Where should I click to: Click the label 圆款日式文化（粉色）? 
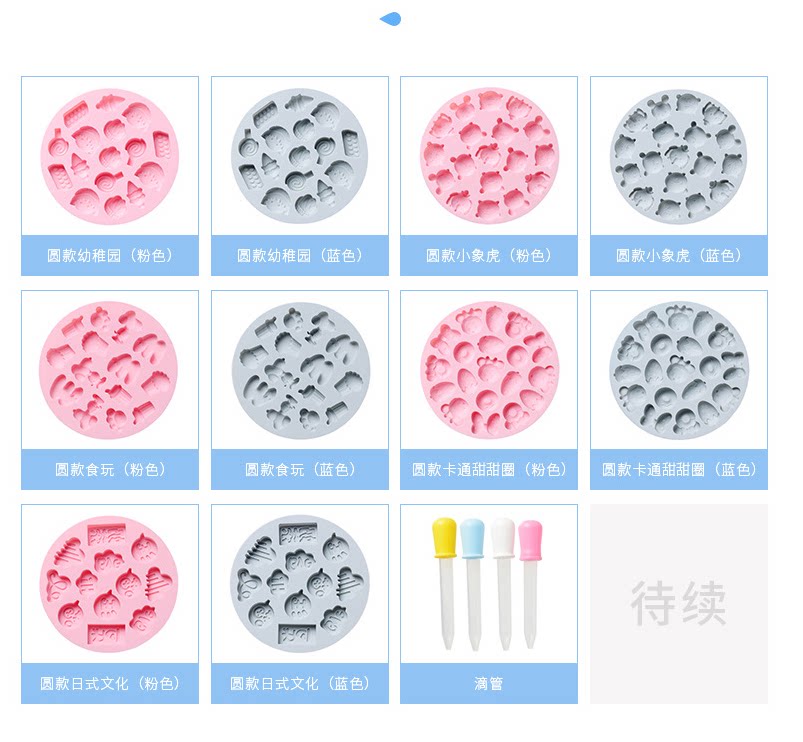(110, 683)
